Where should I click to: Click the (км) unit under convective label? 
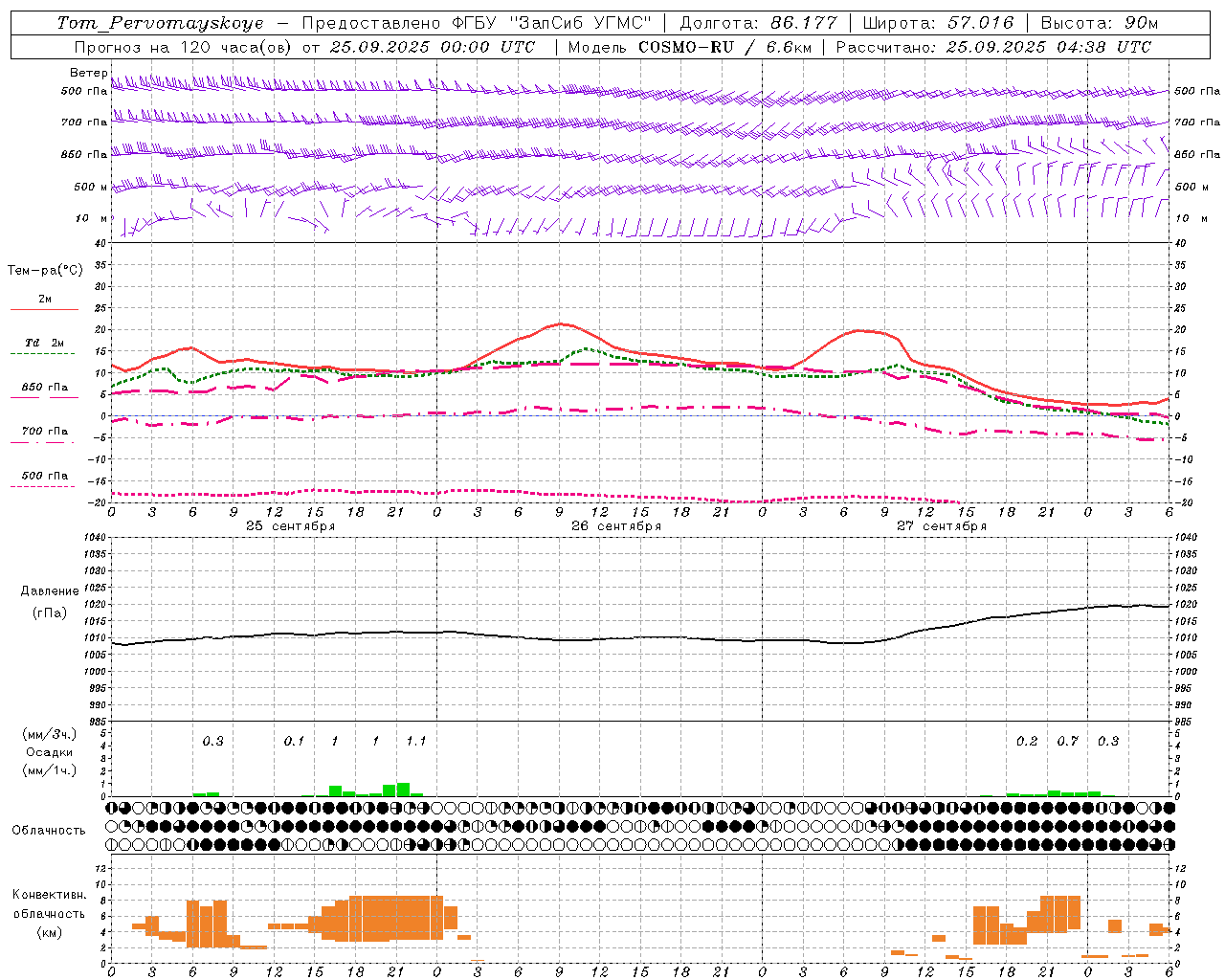pyautogui.click(x=49, y=932)
